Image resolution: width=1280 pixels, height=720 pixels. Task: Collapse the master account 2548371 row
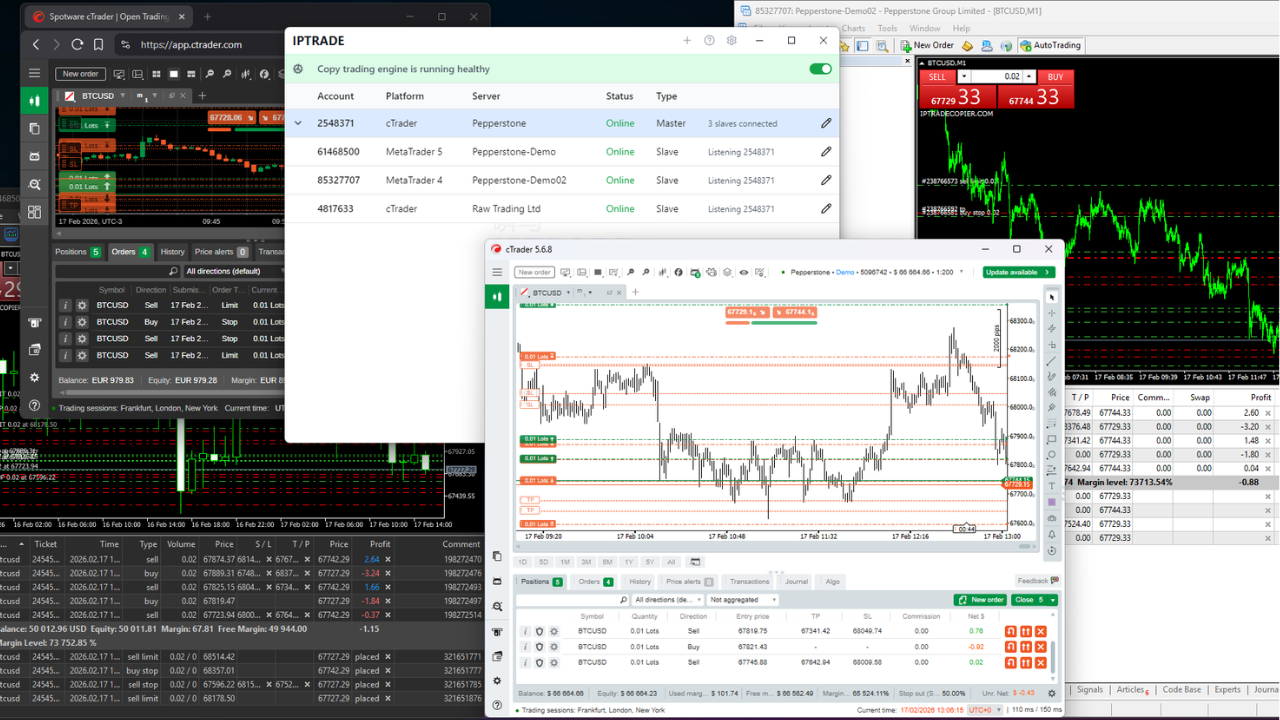[298, 124]
